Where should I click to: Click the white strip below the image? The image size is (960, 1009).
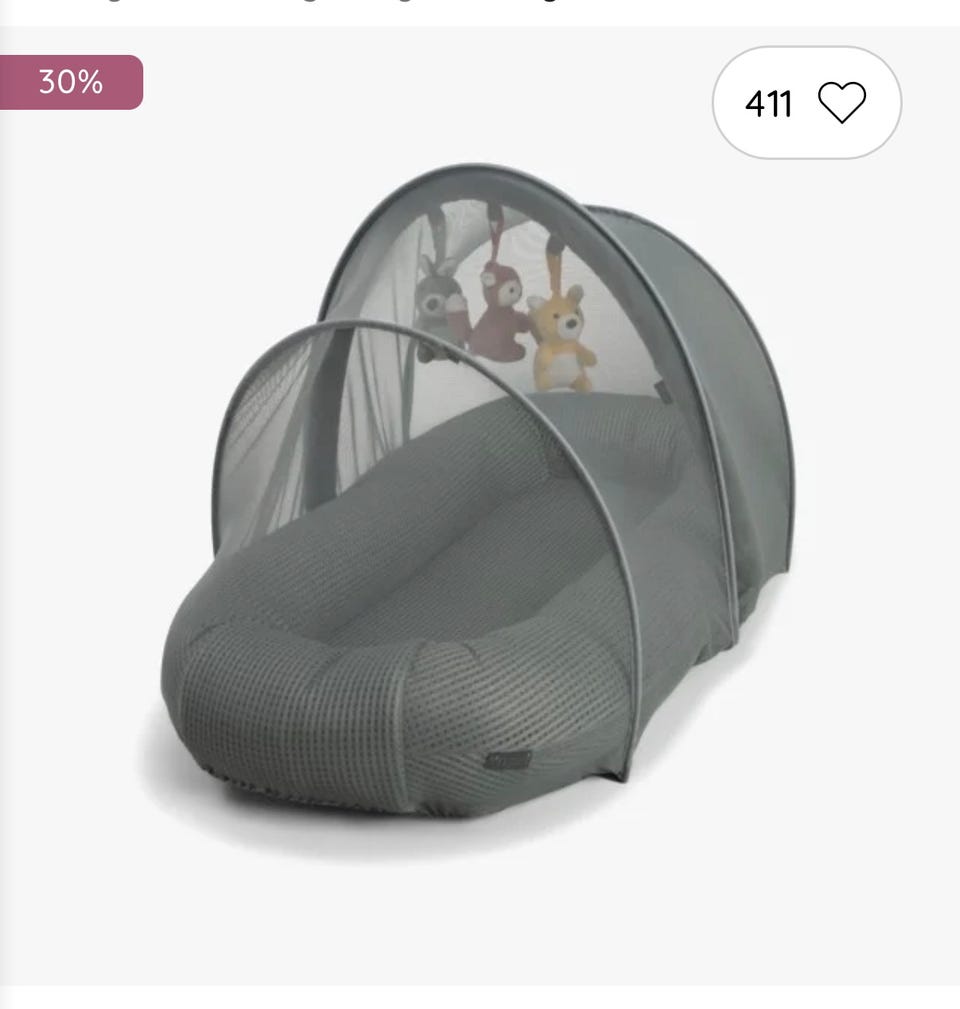click(480, 997)
